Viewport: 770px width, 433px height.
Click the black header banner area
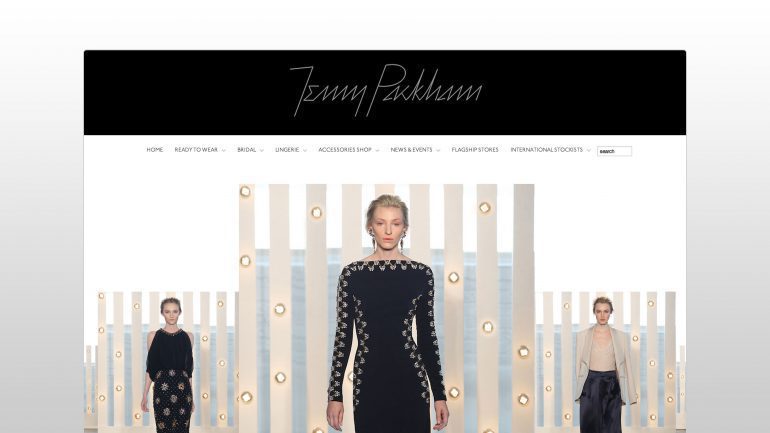click(x=385, y=92)
